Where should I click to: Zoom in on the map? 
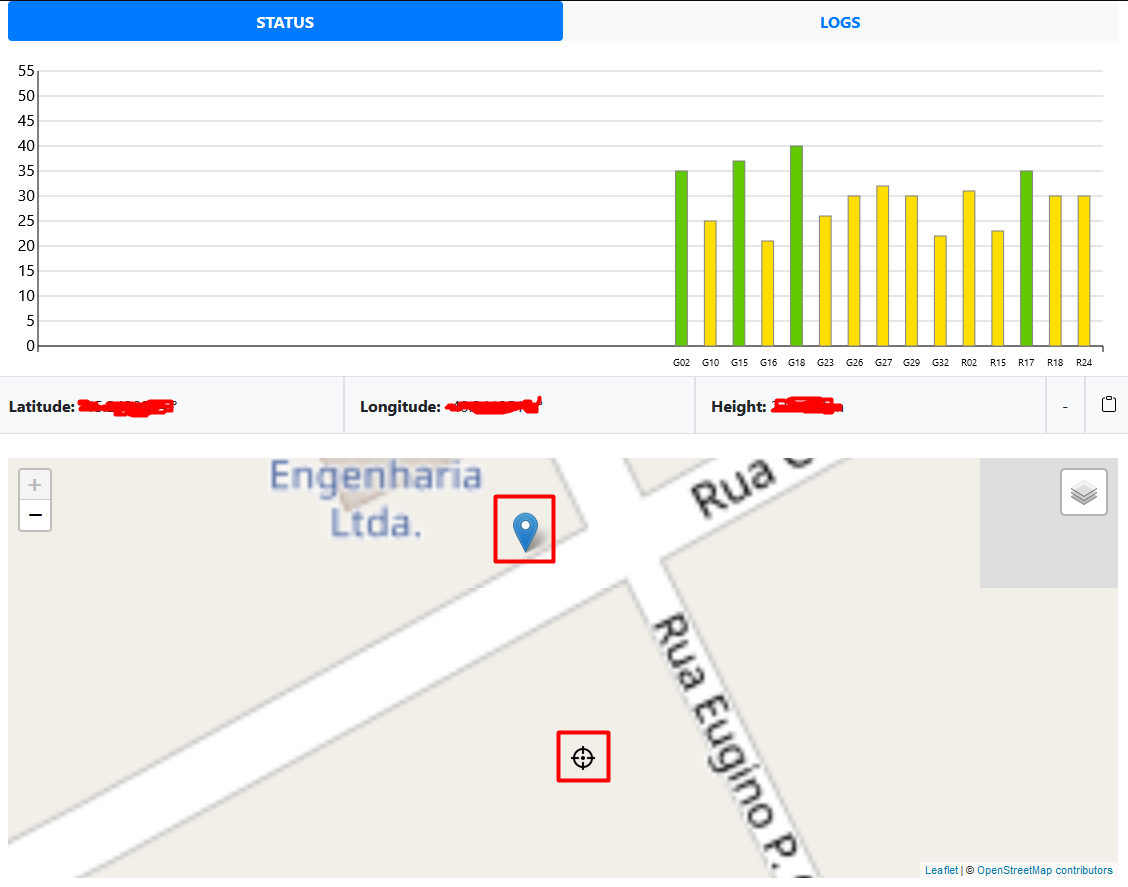tap(35, 484)
